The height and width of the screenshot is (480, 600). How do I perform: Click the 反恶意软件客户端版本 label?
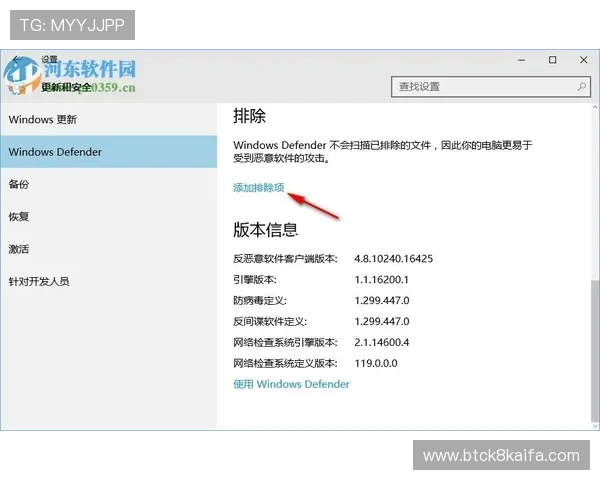click(x=285, y=259)
